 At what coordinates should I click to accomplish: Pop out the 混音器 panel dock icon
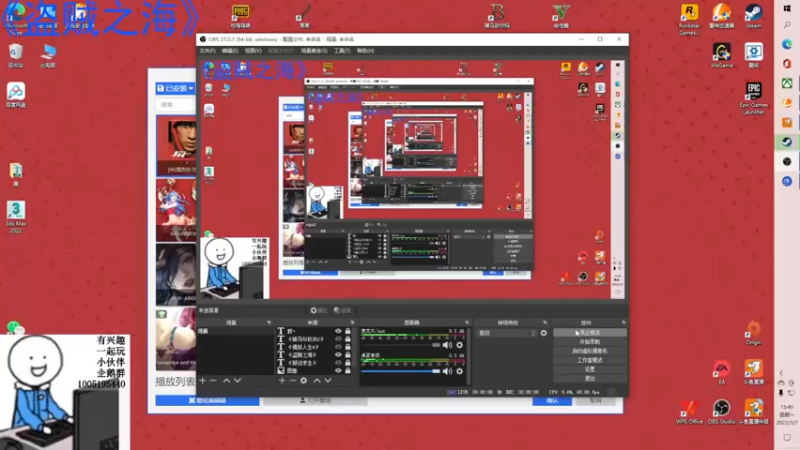(x=467, y=322)
